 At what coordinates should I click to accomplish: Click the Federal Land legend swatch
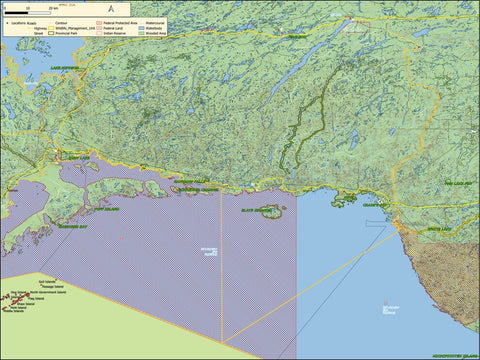[99, 28]
